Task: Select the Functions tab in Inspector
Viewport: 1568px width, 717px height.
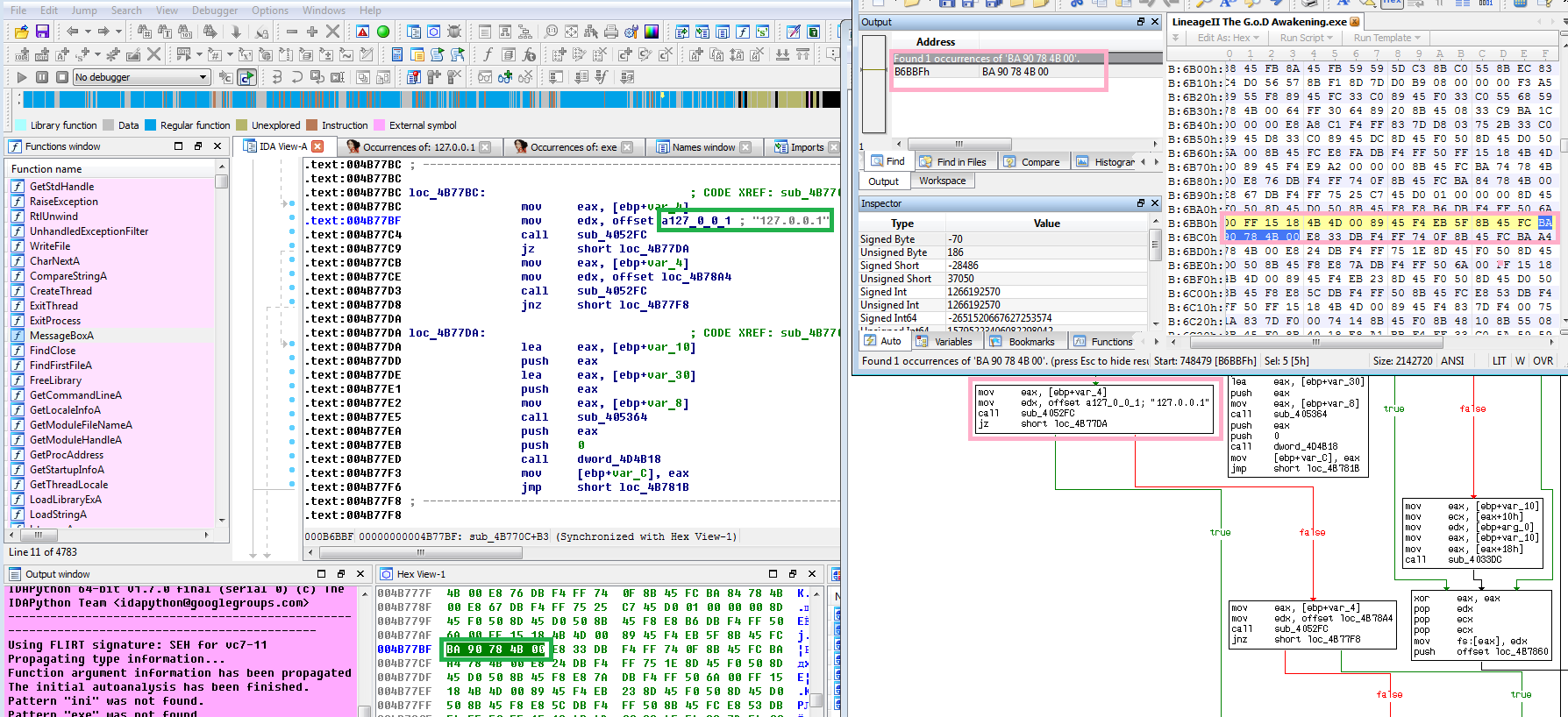Action: click(1104, 342)
